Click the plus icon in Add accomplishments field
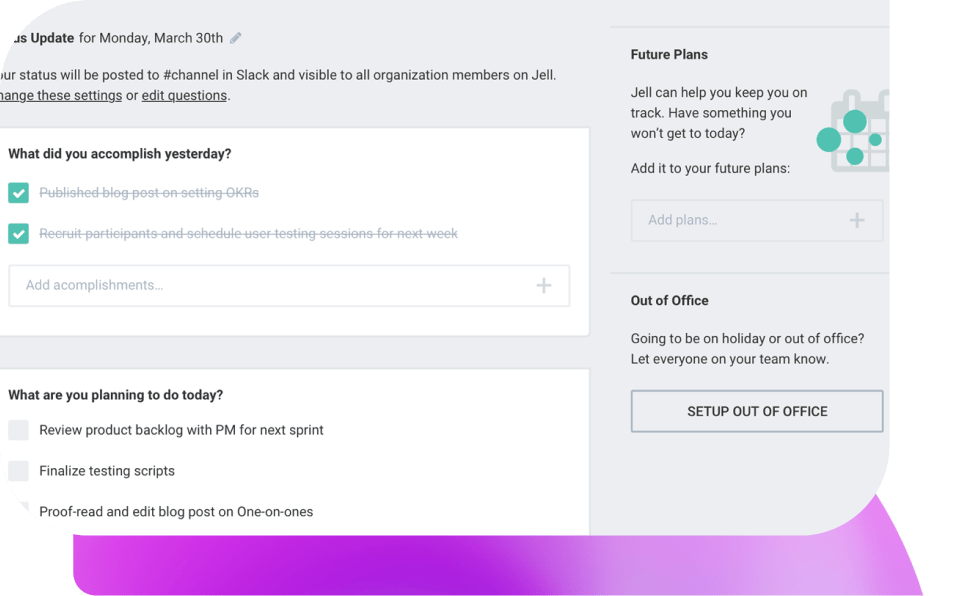The width and height of the screenshot is (966, 596). point(543,285)
